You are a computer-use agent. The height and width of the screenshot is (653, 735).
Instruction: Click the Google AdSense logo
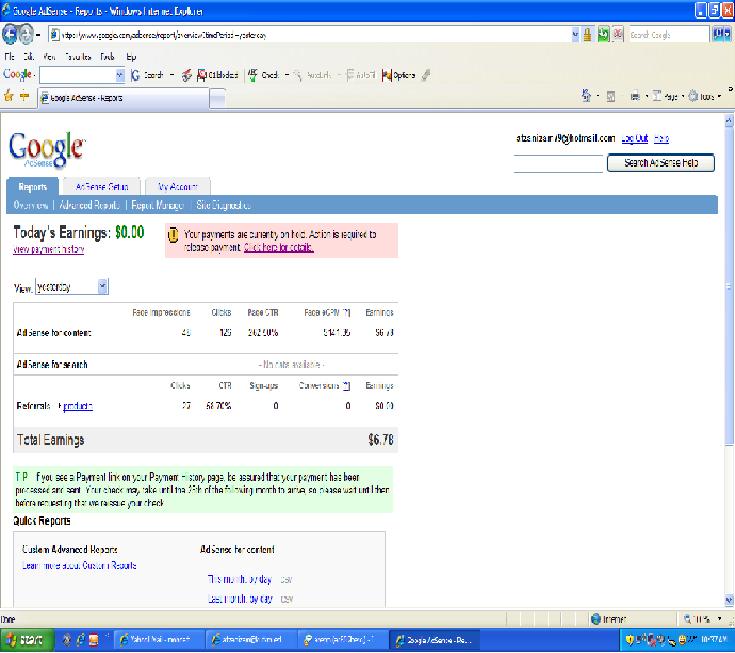click(x=46, y=150)
